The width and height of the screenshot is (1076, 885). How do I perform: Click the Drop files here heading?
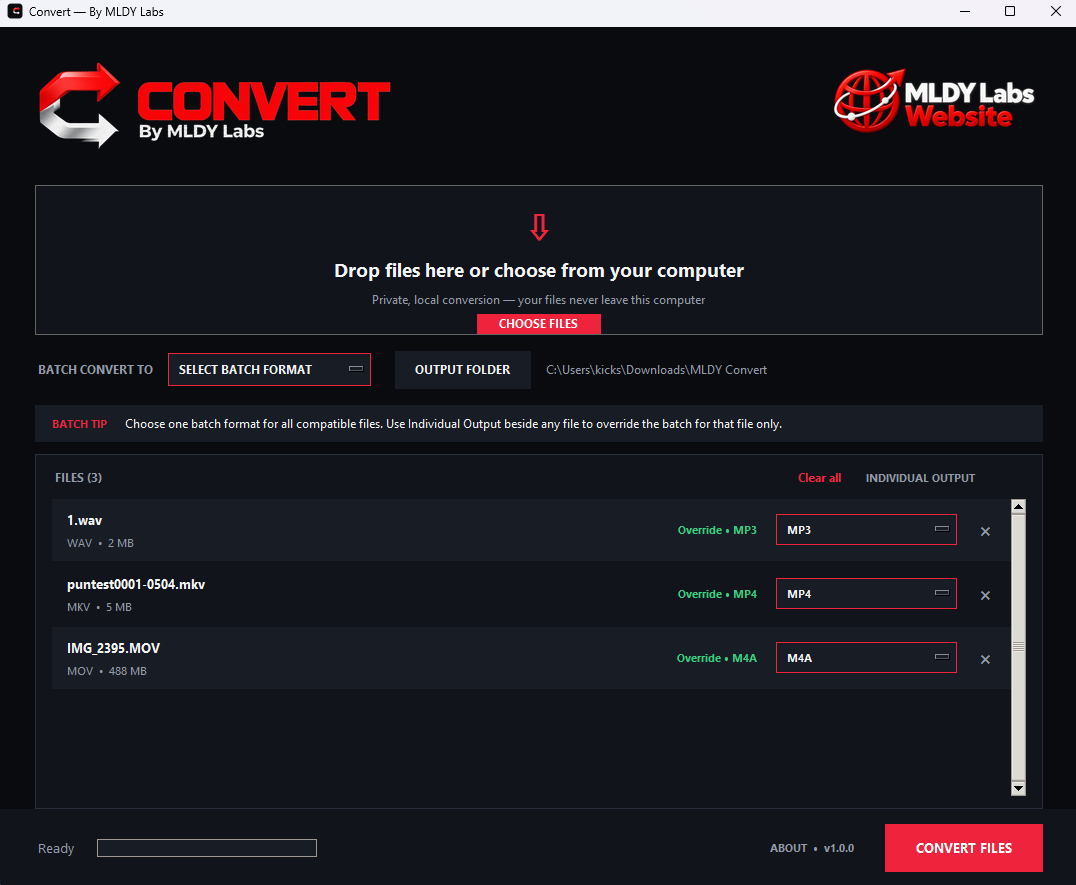coord(539,270)
